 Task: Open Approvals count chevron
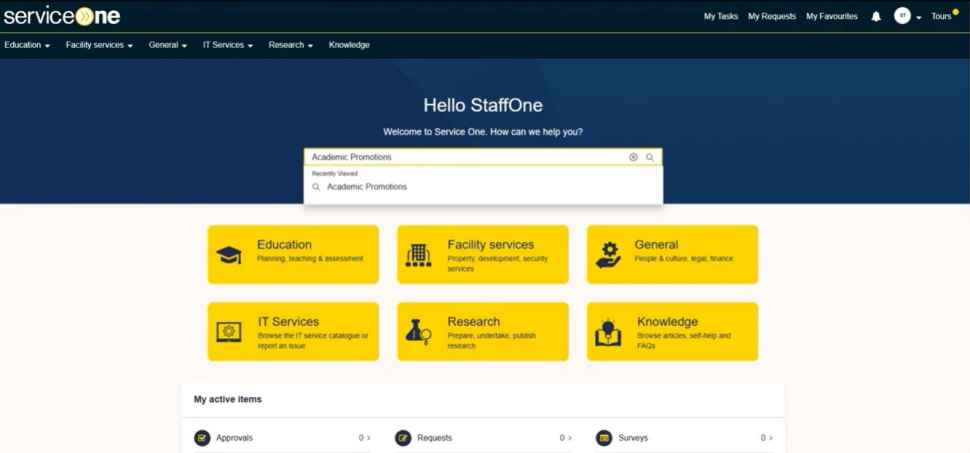click(369, 438)
